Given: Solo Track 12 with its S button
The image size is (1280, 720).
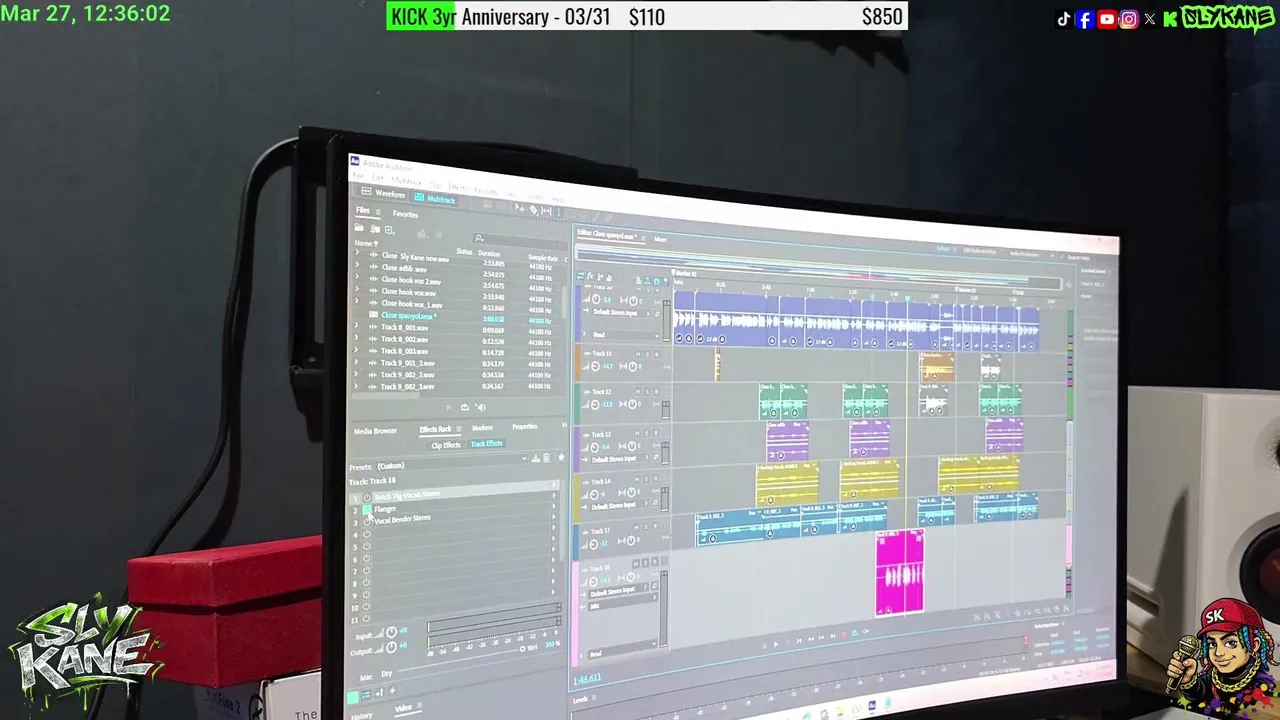Looking at the screenshot, I should click(x=647, y=392).
